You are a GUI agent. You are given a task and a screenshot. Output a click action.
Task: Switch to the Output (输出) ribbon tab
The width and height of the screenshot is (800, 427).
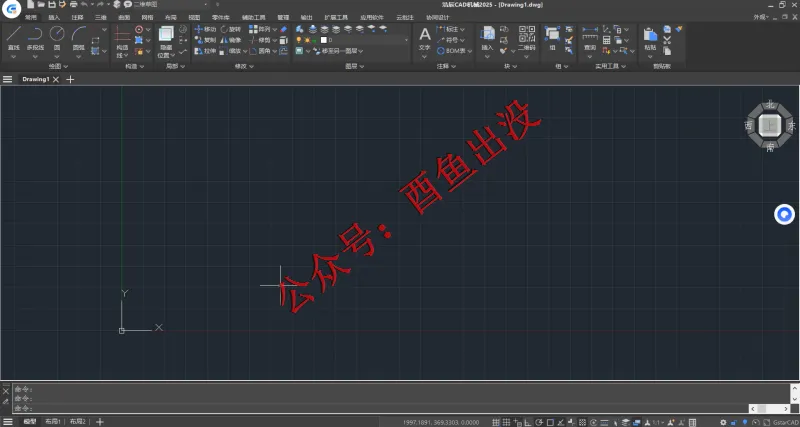coord(307,17)
